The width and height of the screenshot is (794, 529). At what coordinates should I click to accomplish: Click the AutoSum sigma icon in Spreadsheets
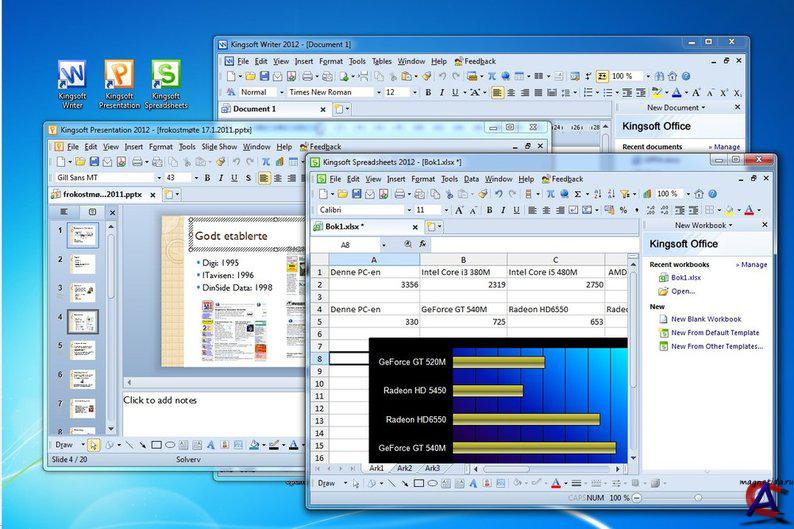click(x=578, y=194)
